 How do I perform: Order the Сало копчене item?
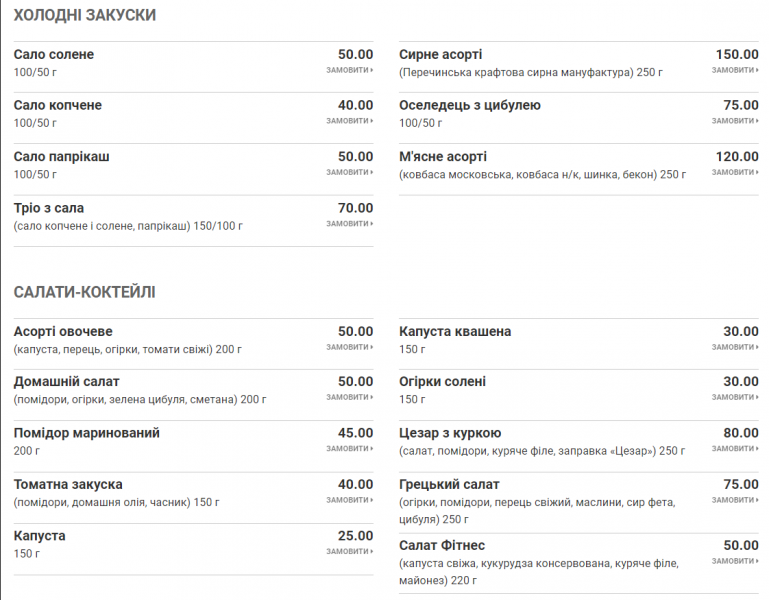(349, 121)
